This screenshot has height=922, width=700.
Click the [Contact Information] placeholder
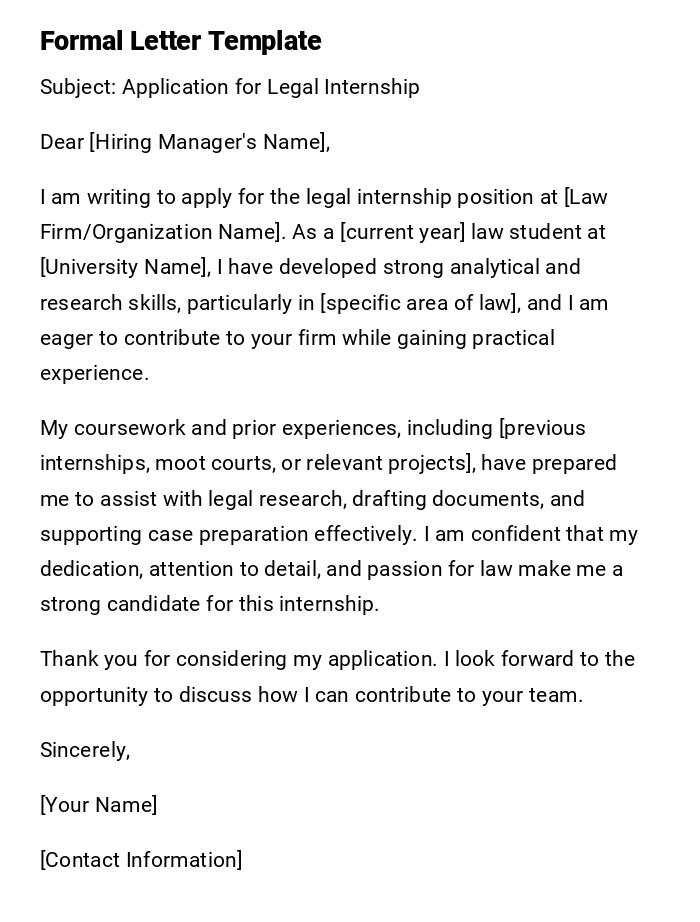(141, 860)
